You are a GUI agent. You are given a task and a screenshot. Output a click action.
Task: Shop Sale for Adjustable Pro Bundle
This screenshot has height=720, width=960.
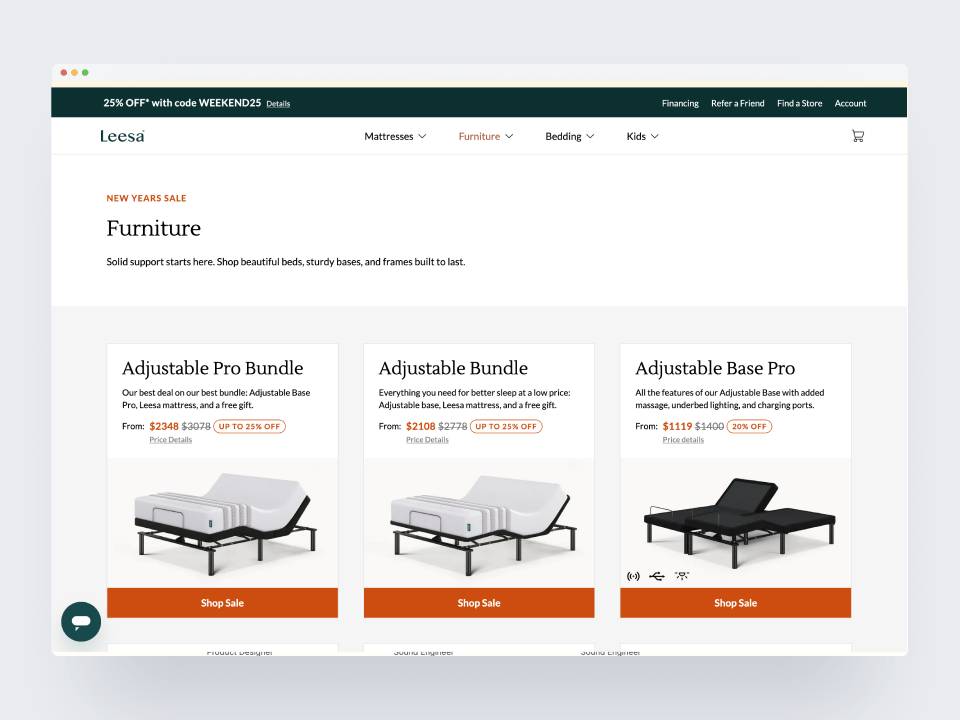coord(222,603)
